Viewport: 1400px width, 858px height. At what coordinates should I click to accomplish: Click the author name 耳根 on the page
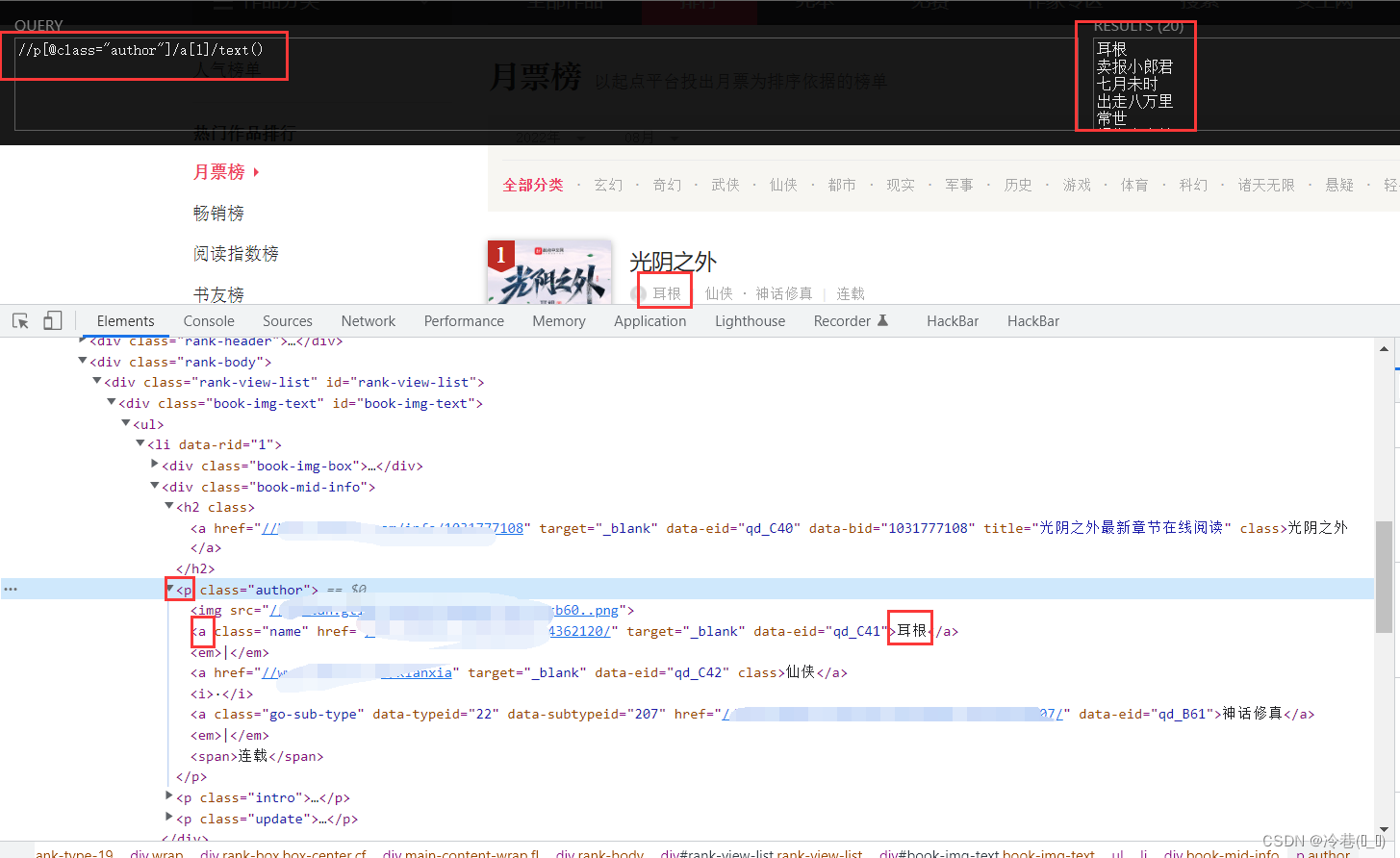click(667, 293)
